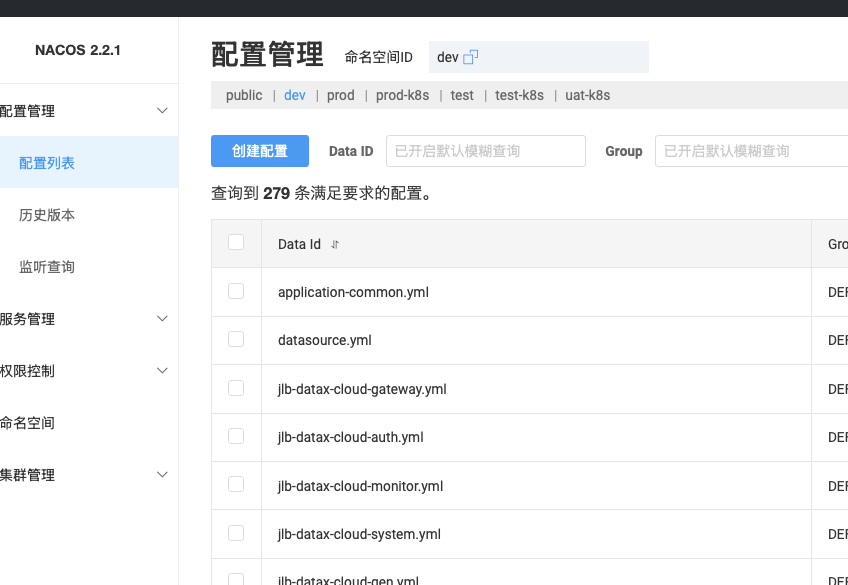This screenshot has height=585, width=848.
Task: Switch to the test-k8s namespace
Action: 519,95
